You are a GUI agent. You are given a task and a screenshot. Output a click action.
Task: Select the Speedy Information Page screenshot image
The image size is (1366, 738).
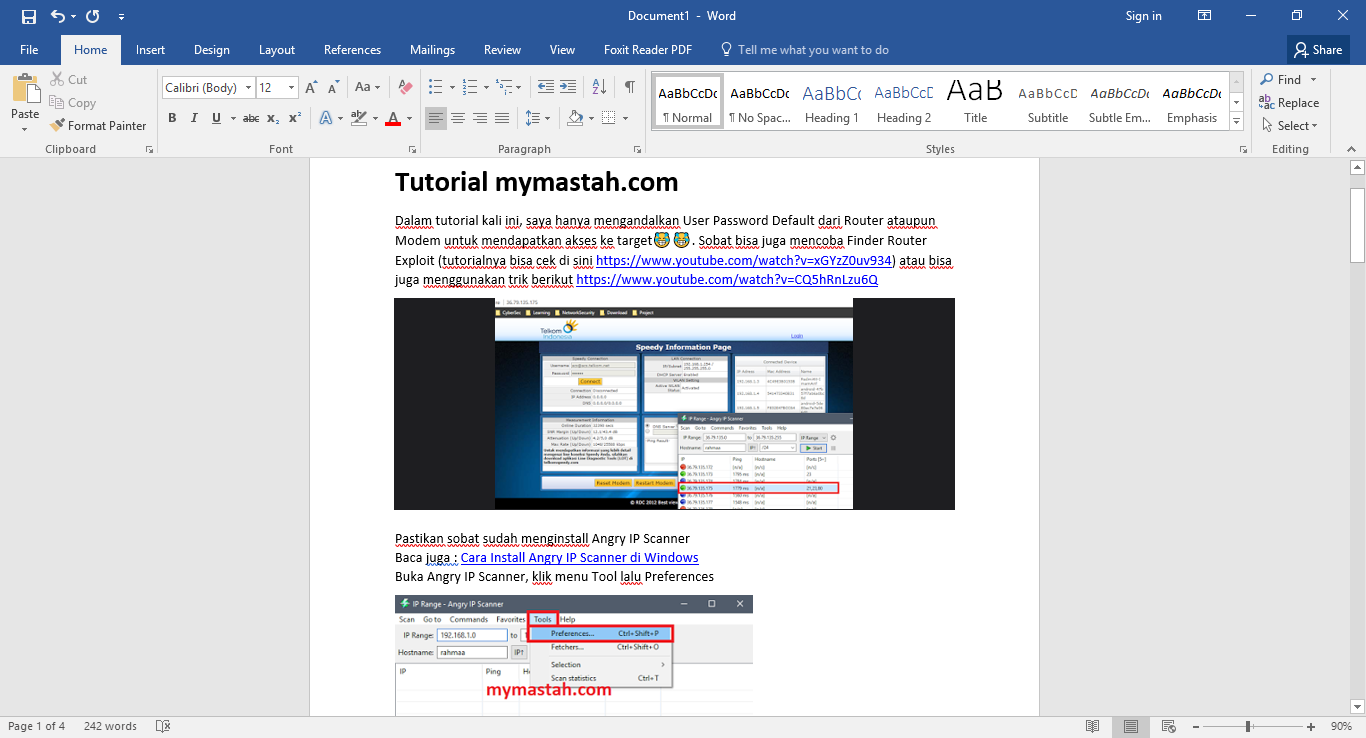click(x=674, y=403)
